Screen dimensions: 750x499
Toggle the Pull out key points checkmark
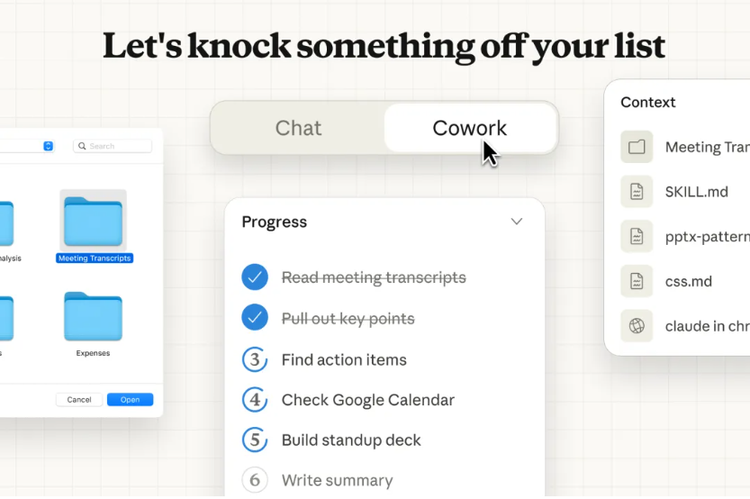(x=255, y=319)
